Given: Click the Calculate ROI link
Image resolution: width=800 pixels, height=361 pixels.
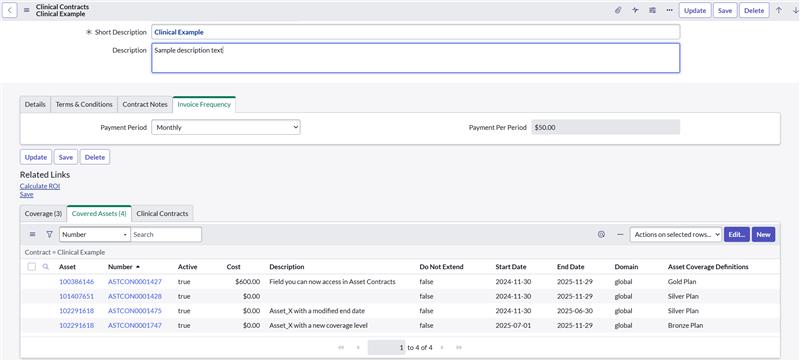Looking at the screenshot, I should pos(40,186).
